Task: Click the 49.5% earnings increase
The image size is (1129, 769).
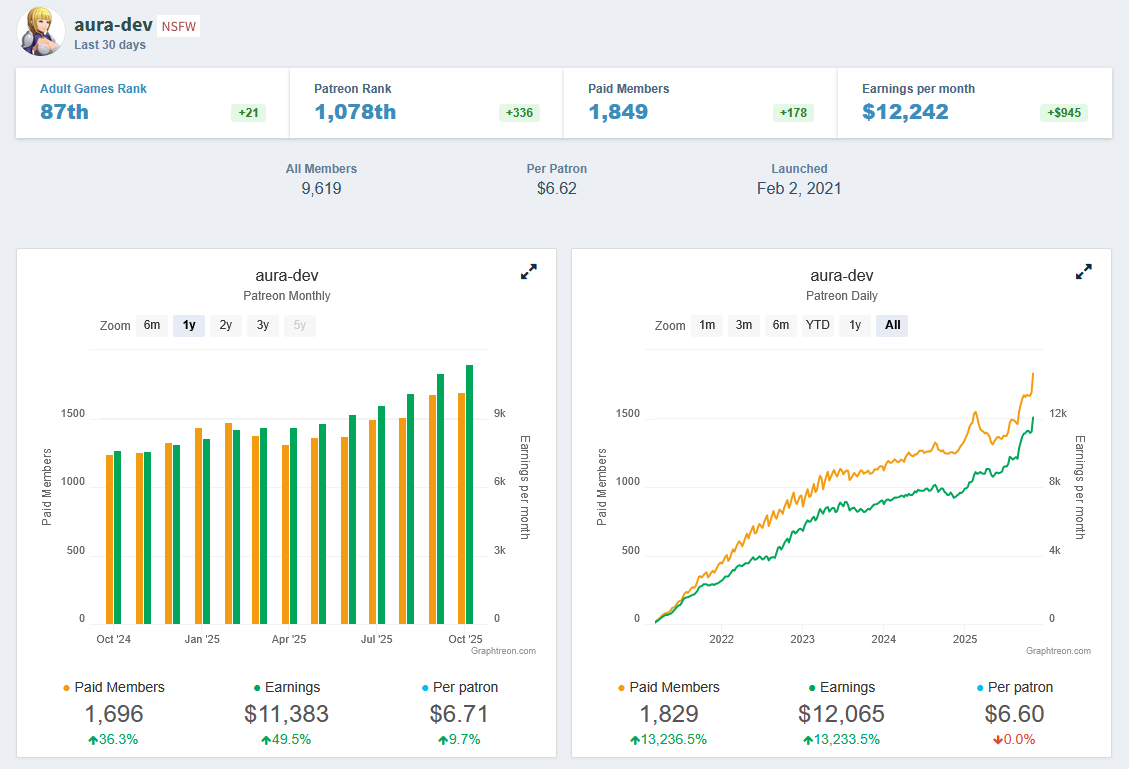Action: [x=287, y=739]
